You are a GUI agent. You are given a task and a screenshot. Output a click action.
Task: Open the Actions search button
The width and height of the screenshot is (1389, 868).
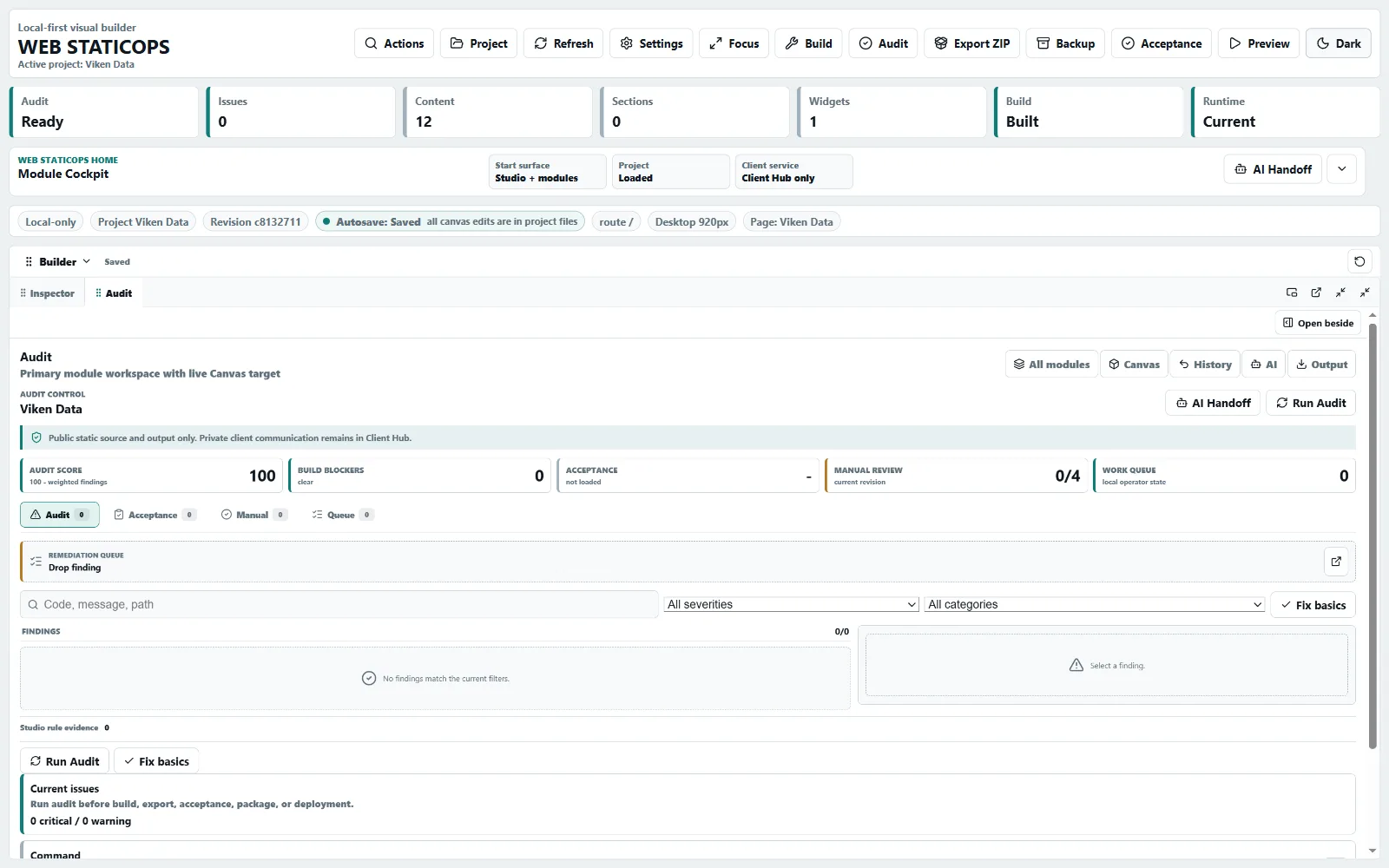tap(394, 43)
